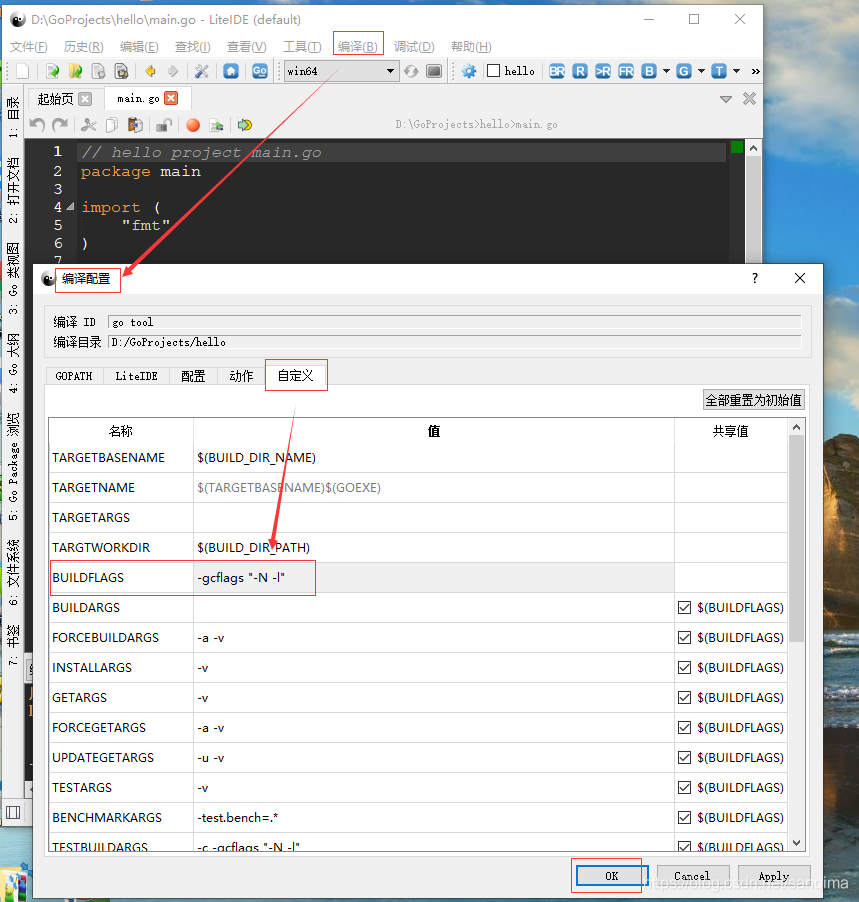The width and height of the screenshot is (859, 902).
Task: Open dropdown arrow next to G icon
Action: [x=701, y=71]
